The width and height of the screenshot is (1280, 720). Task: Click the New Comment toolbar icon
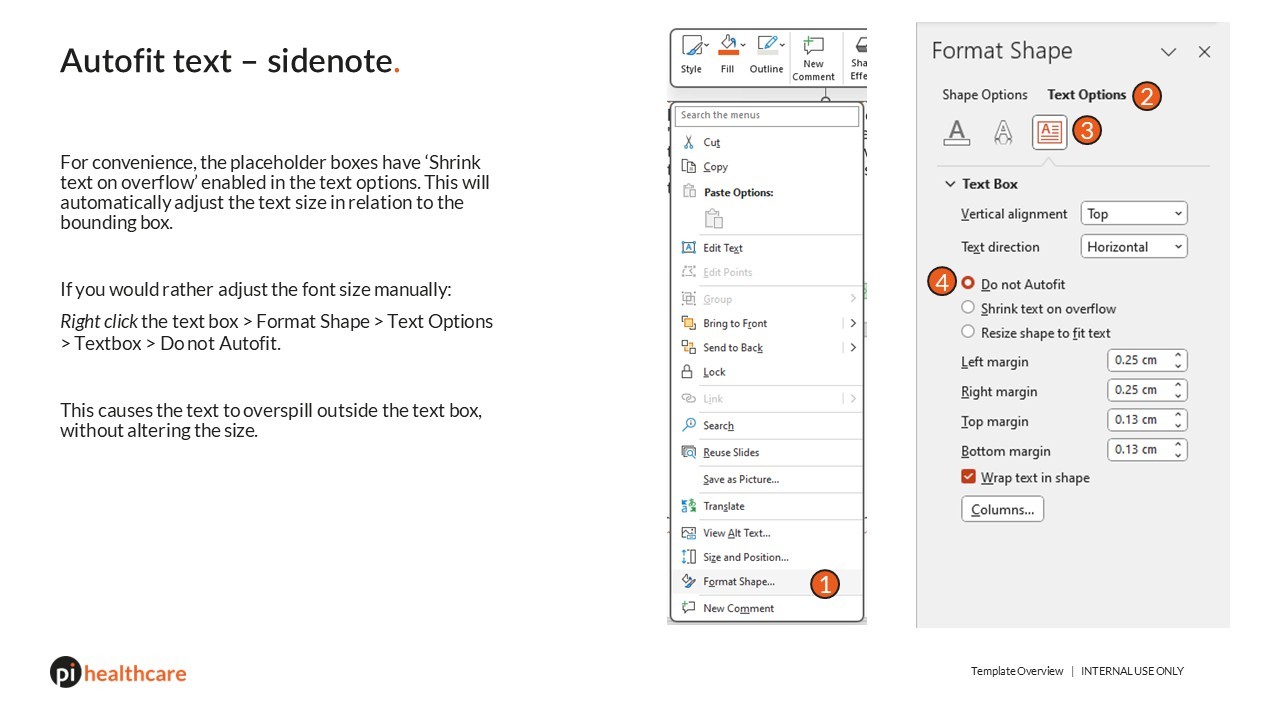point(814,46)
